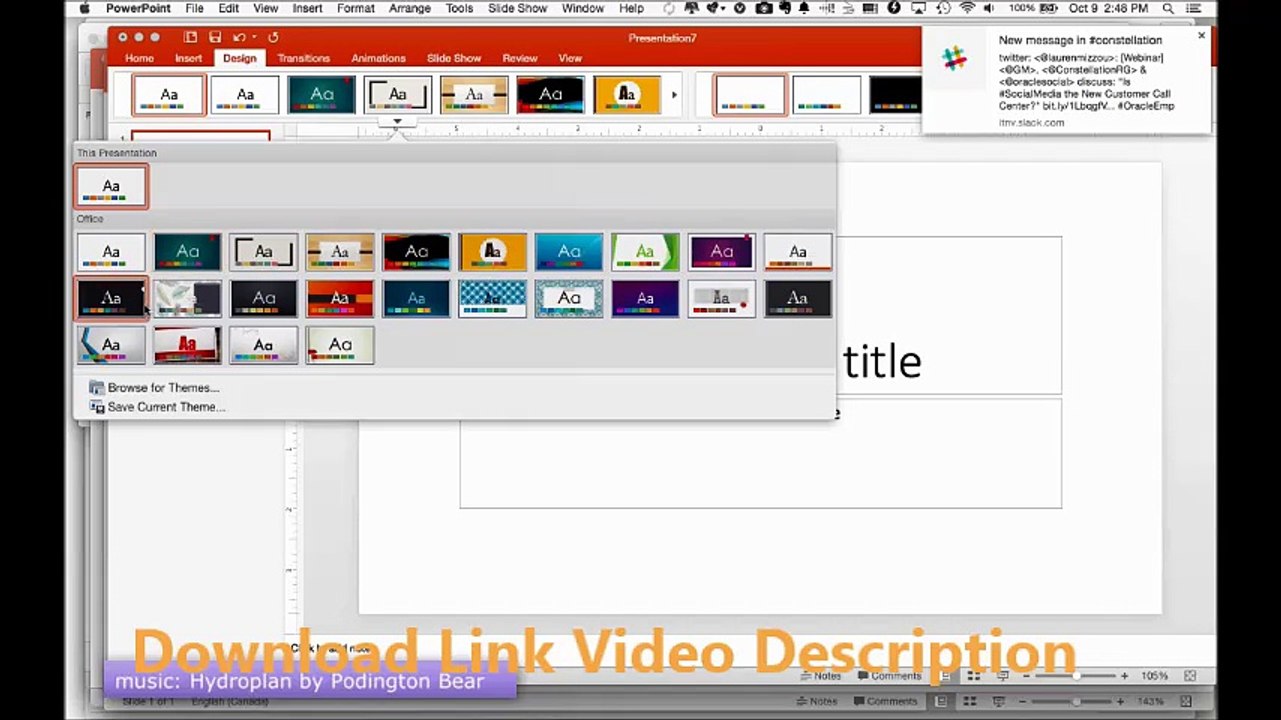Click the right arrow to show more themes
1281x720 pixels.
point(674,95)
